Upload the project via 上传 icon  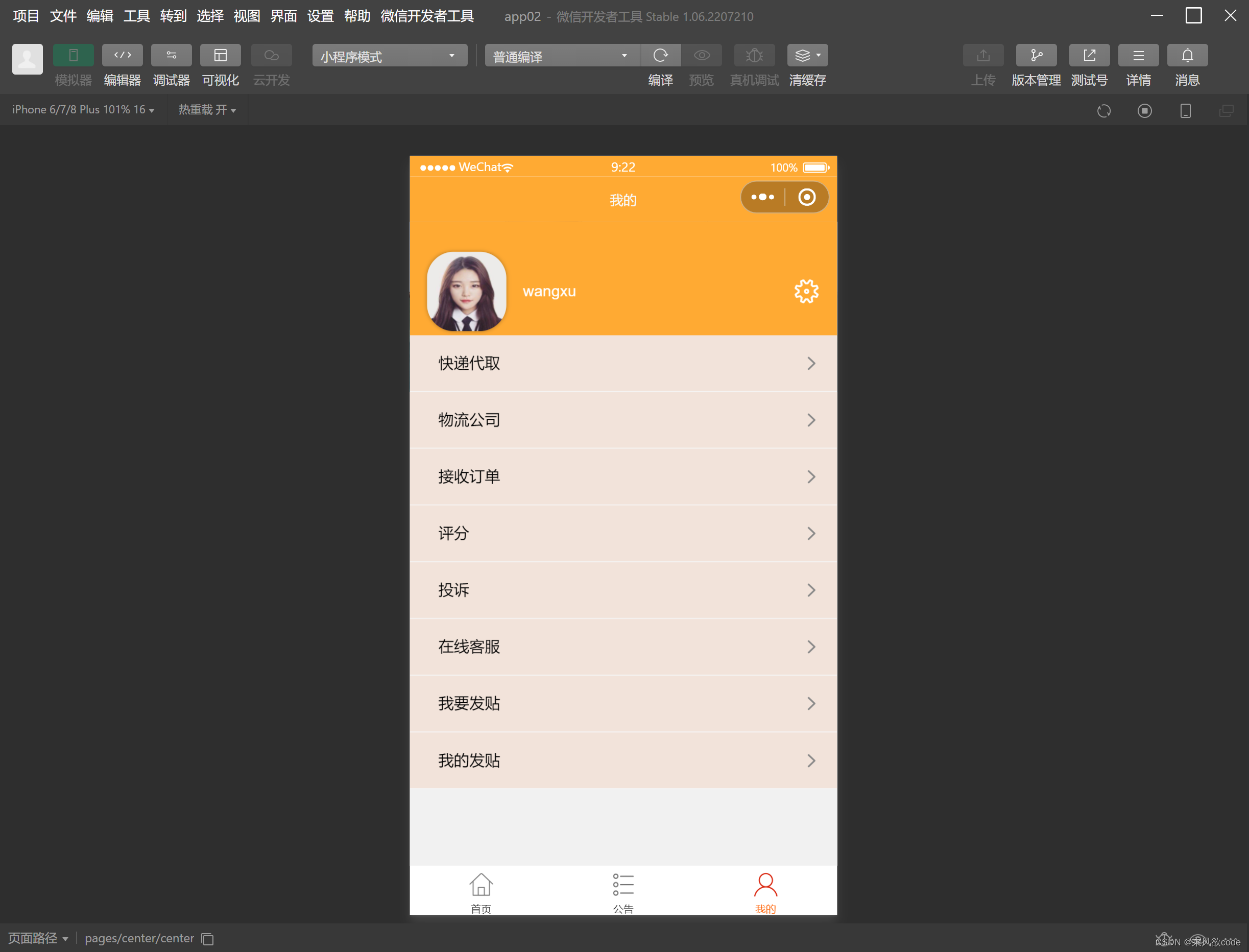(x=983, y=55)
